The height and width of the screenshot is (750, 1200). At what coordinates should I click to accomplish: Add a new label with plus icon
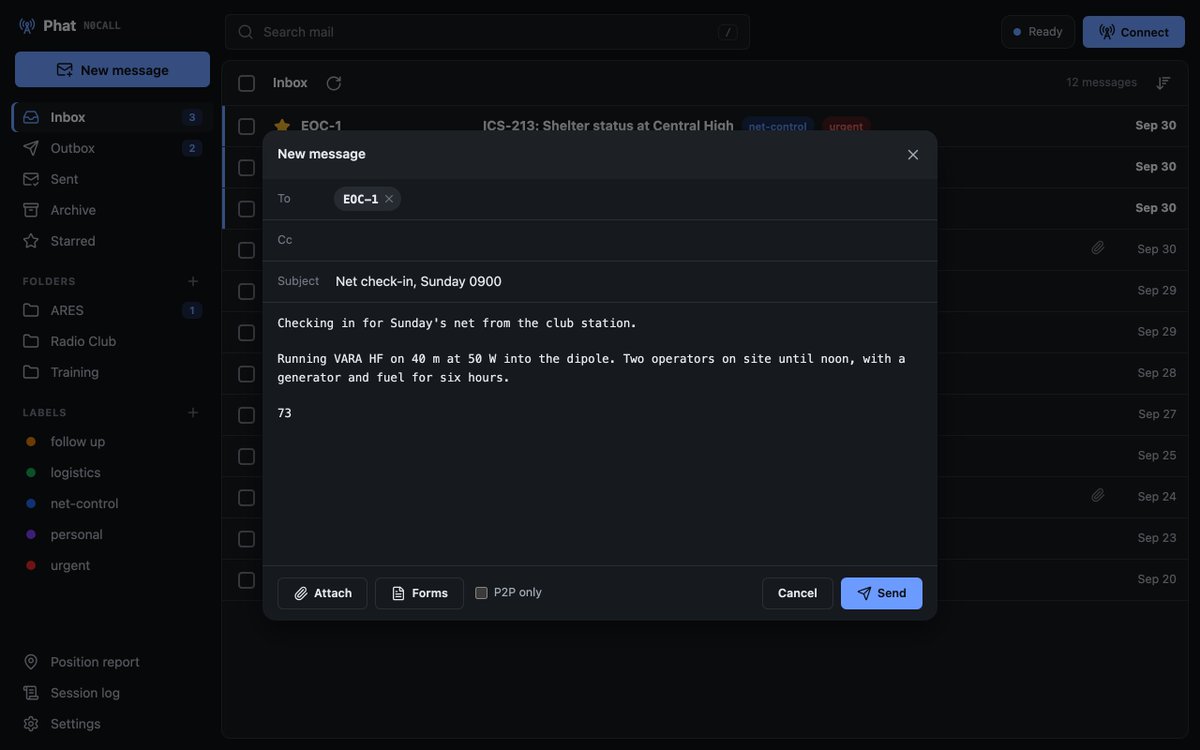point(193,412)
